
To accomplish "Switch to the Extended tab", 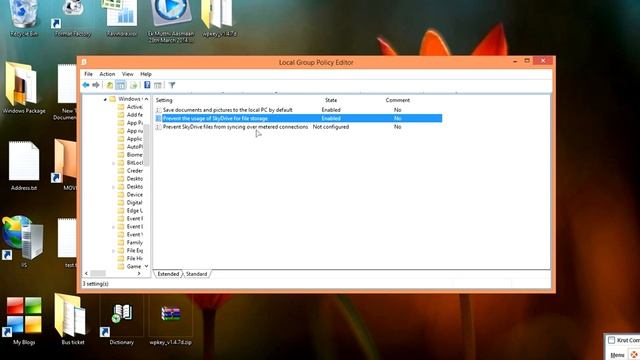I will click(168, 274).
